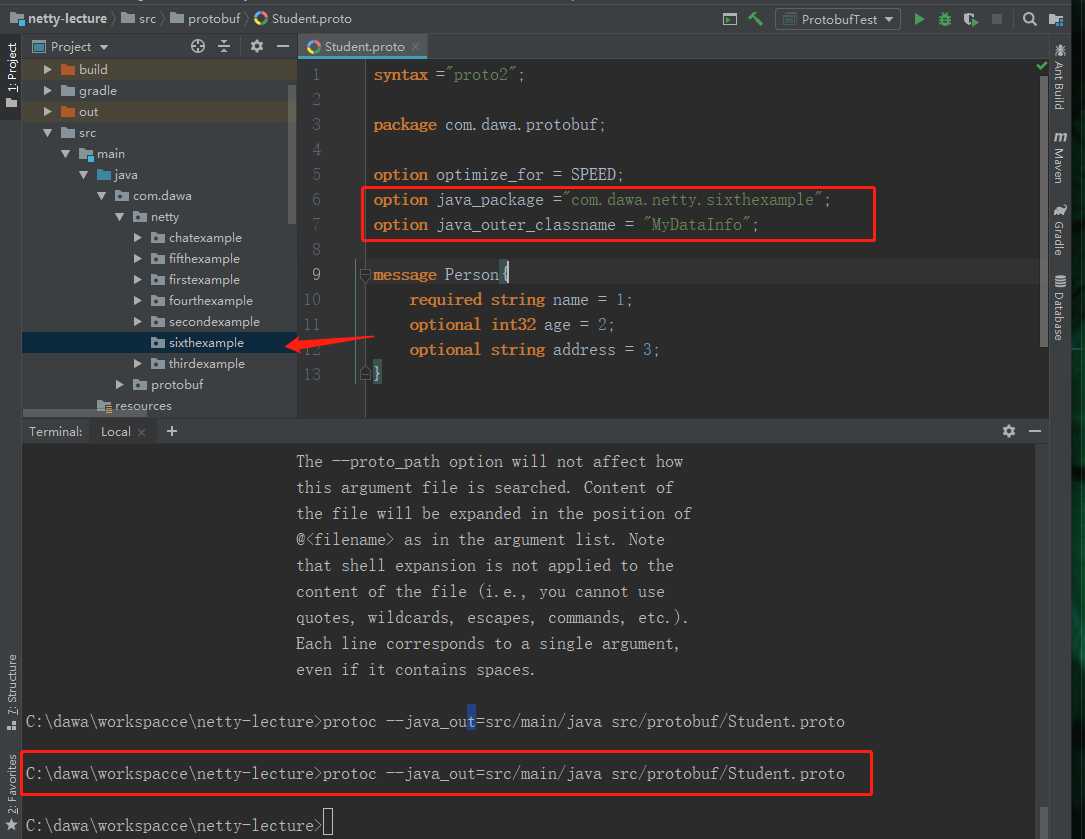Open the Ant Build side panel
Viewport: 1085px width, 839px height.
1059,76
